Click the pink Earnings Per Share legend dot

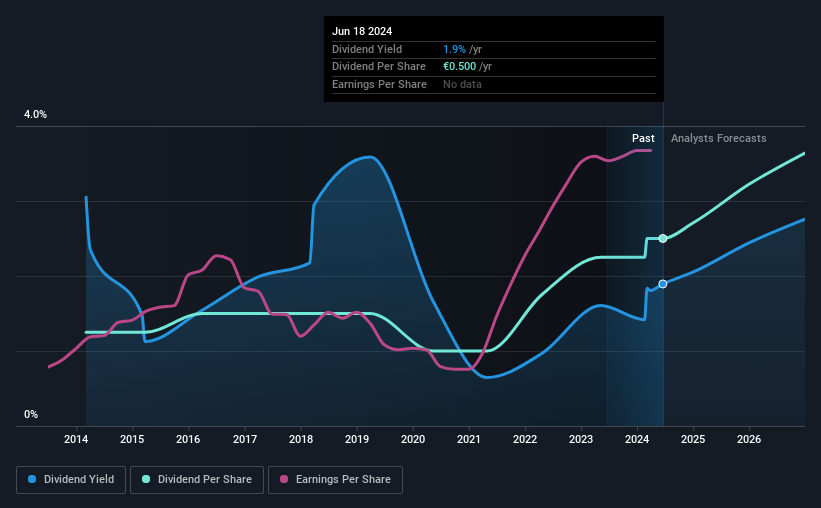click(284, 479)
